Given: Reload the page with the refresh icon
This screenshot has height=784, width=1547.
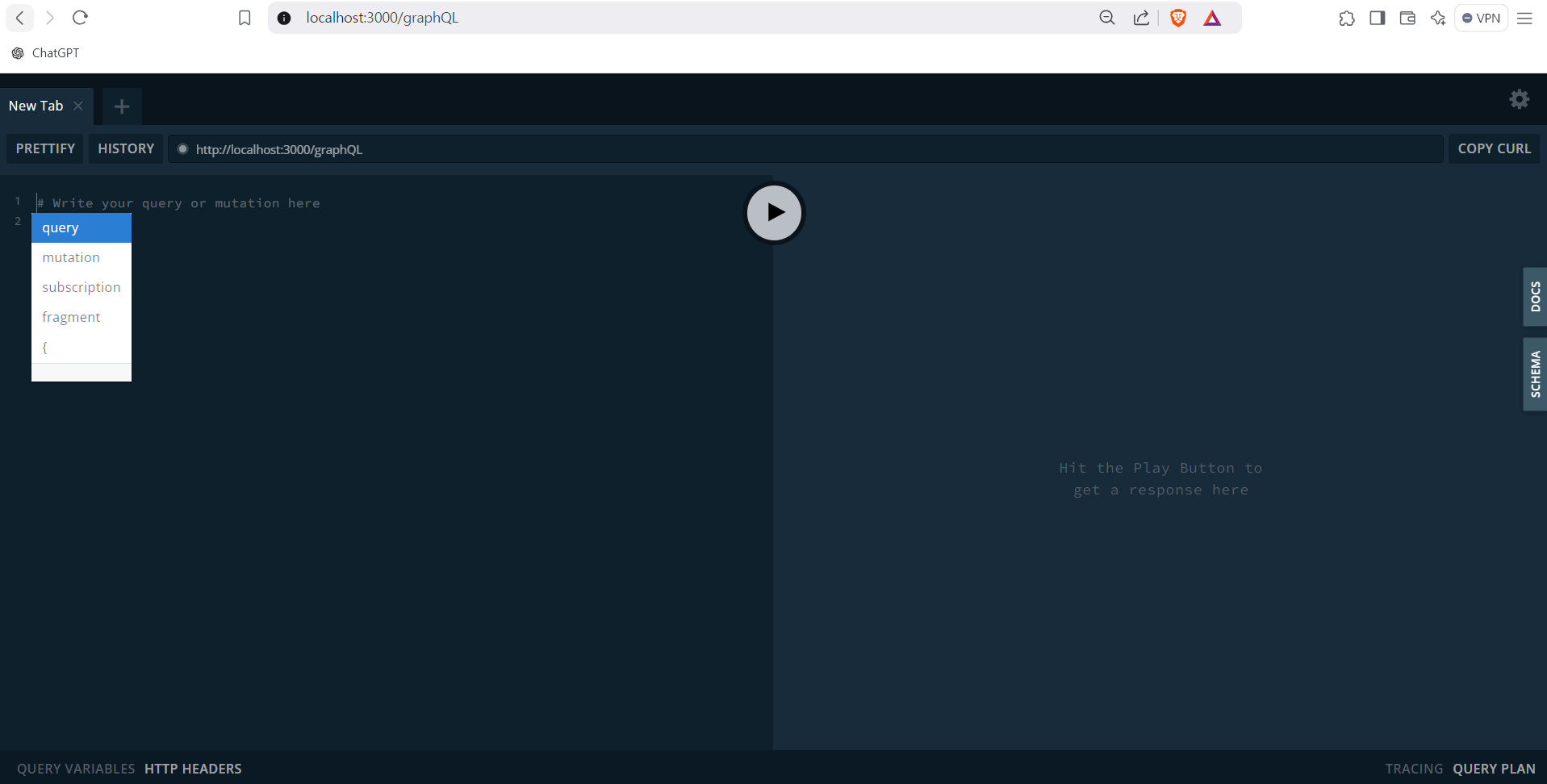Looking at the screenshot, I should click(x=80, y=17).
